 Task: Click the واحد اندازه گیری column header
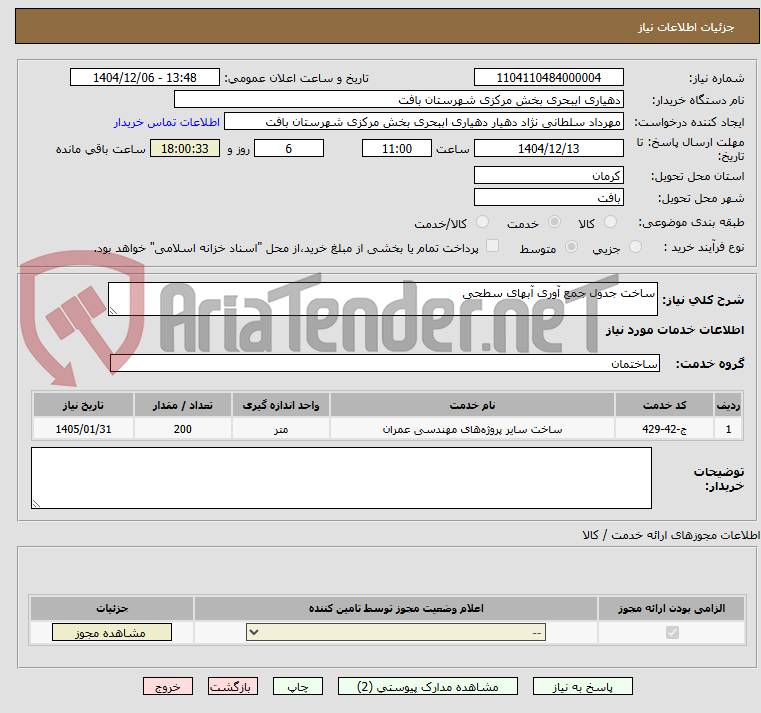281,405
